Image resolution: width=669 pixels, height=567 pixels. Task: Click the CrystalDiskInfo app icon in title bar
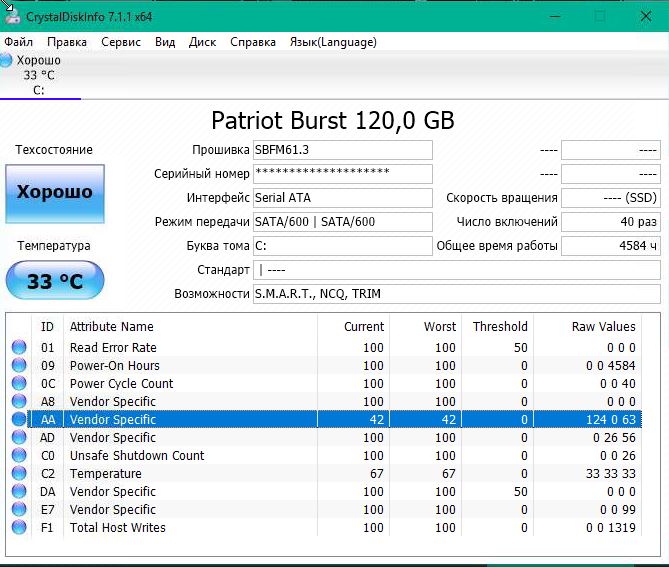12,16
